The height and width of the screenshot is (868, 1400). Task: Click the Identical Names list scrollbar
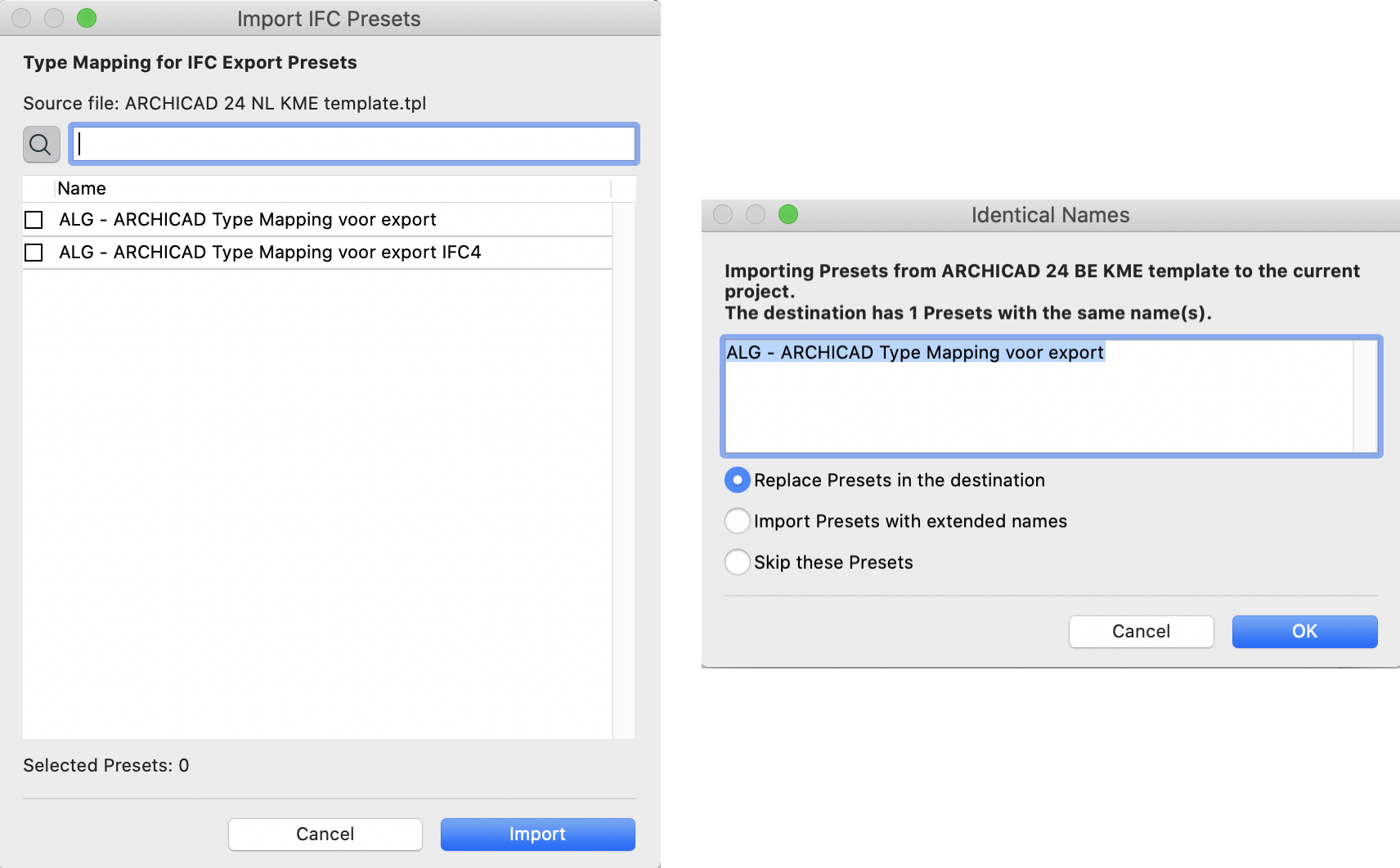click(1365, 396)
